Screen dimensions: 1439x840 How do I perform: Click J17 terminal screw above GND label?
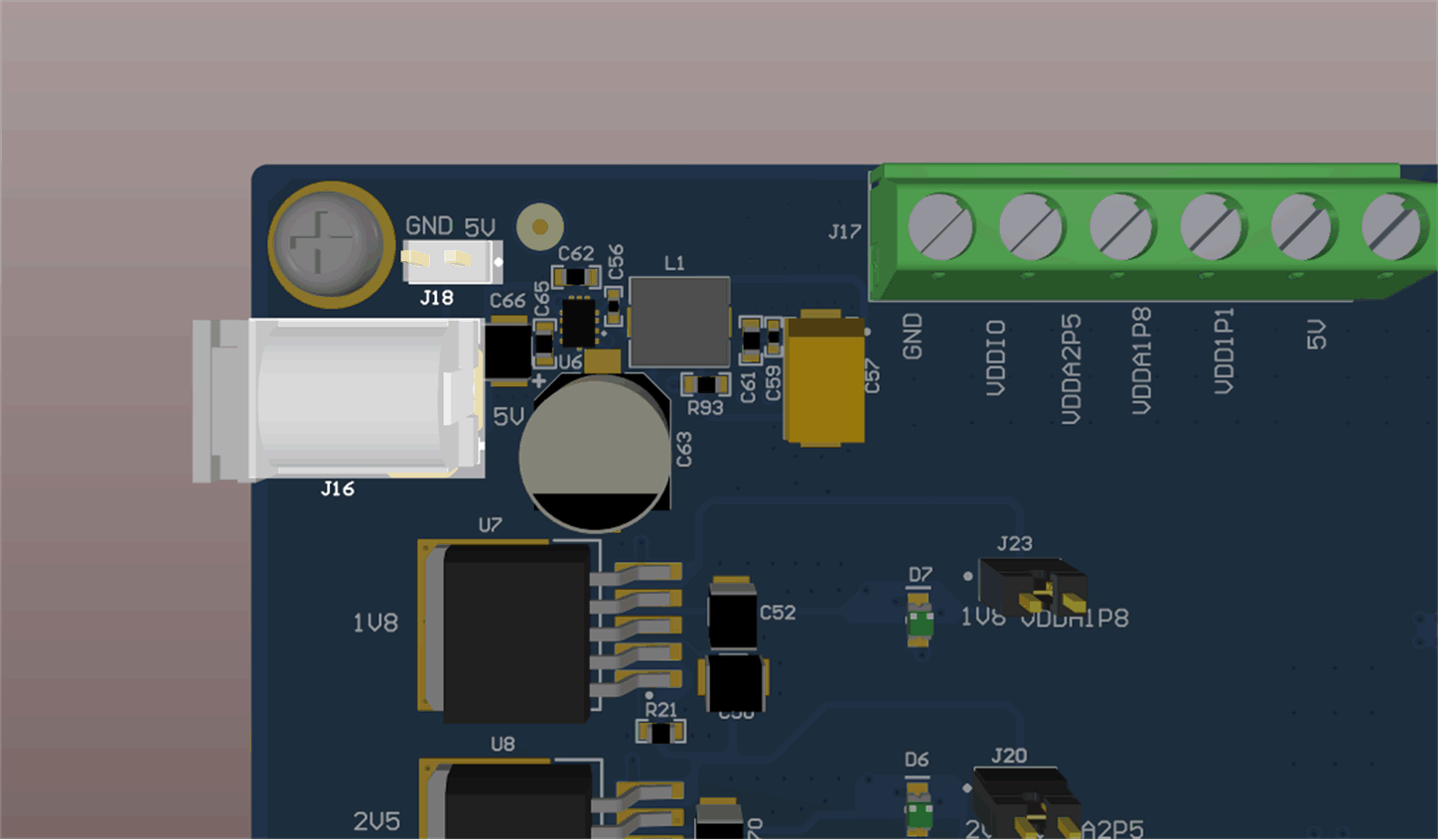(941, 226)
